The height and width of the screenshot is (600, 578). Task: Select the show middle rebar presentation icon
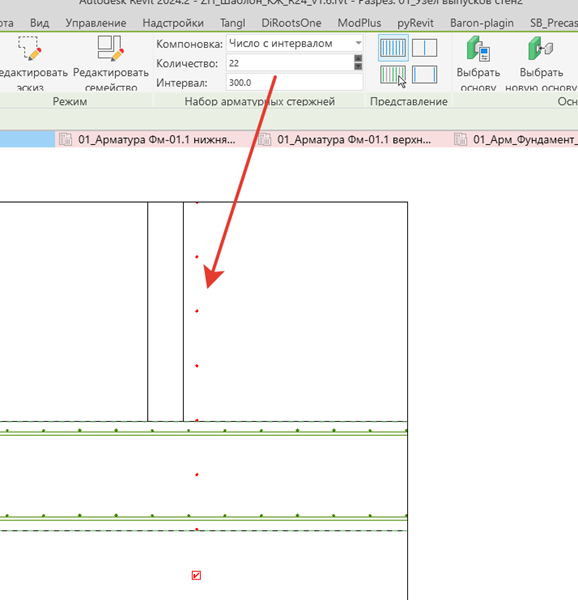tap(424, 48)
